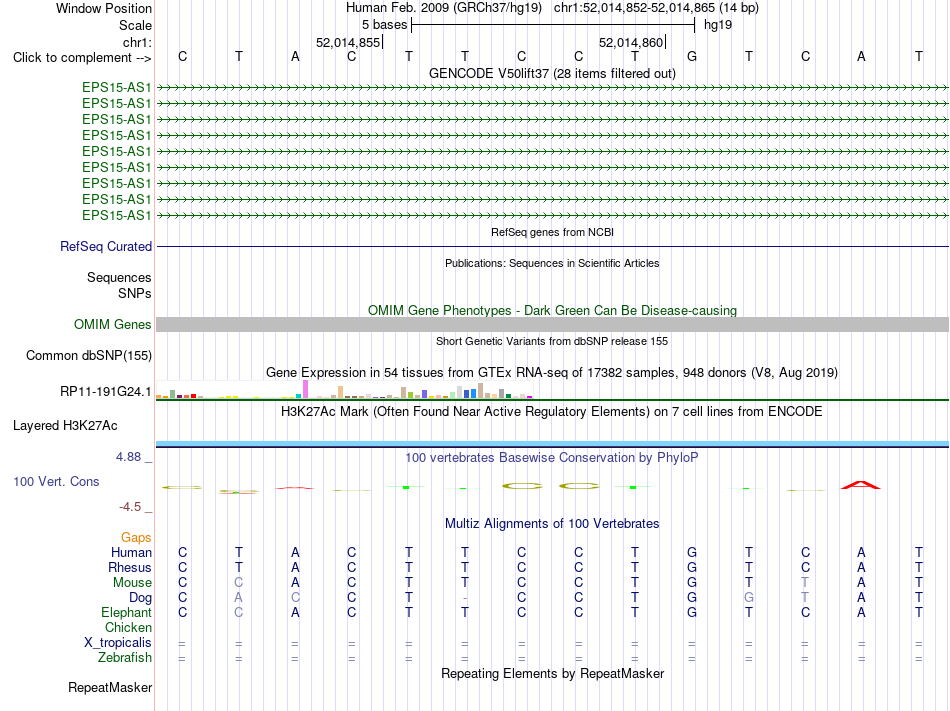Click the 'Rhesus' alignment row label
Screen dimensions: 950x711
(x=130, y=567)
